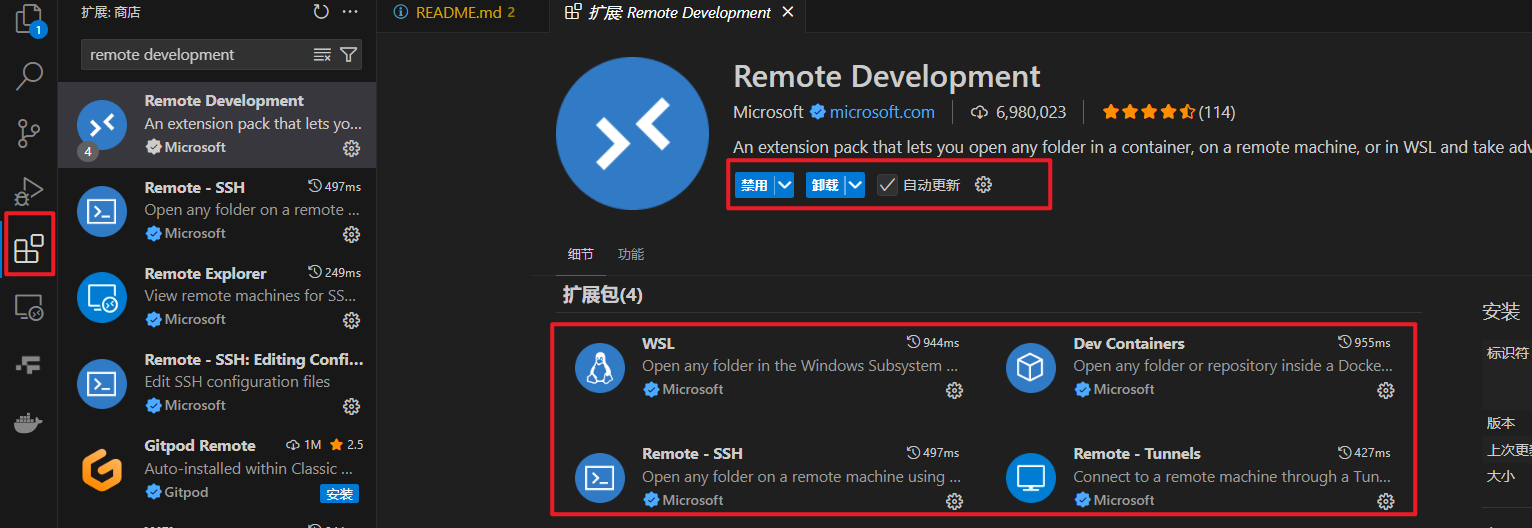Refresh the extensions marketplace list

(x=320, y=12)
